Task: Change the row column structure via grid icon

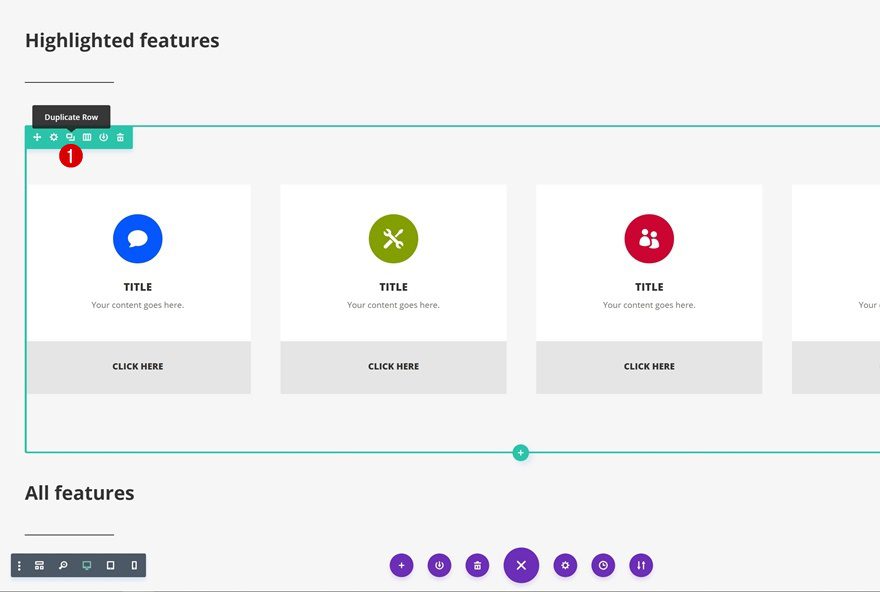Action: pos(86,137)
